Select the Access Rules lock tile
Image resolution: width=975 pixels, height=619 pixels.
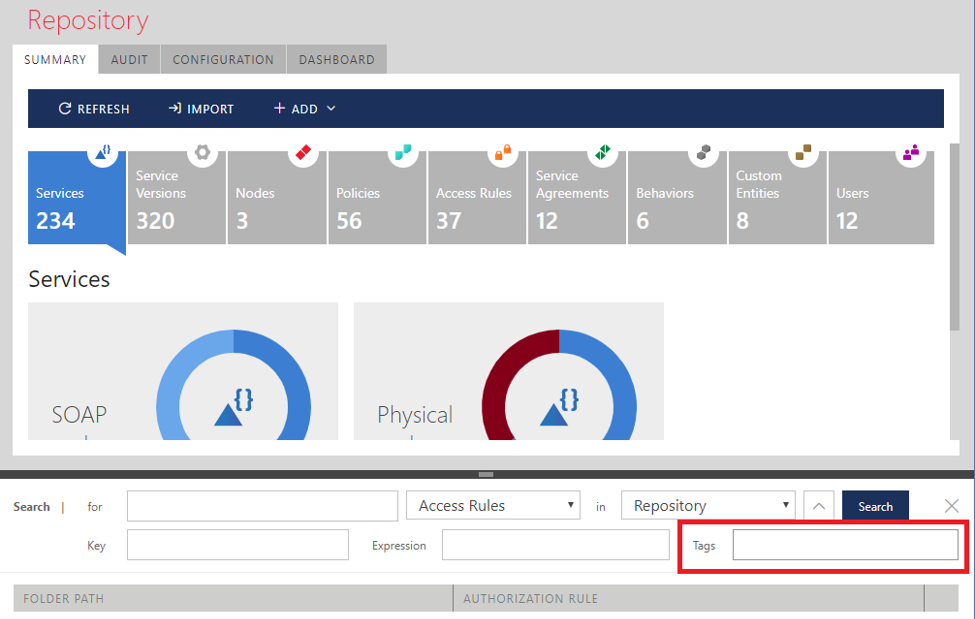coord(477,197)
